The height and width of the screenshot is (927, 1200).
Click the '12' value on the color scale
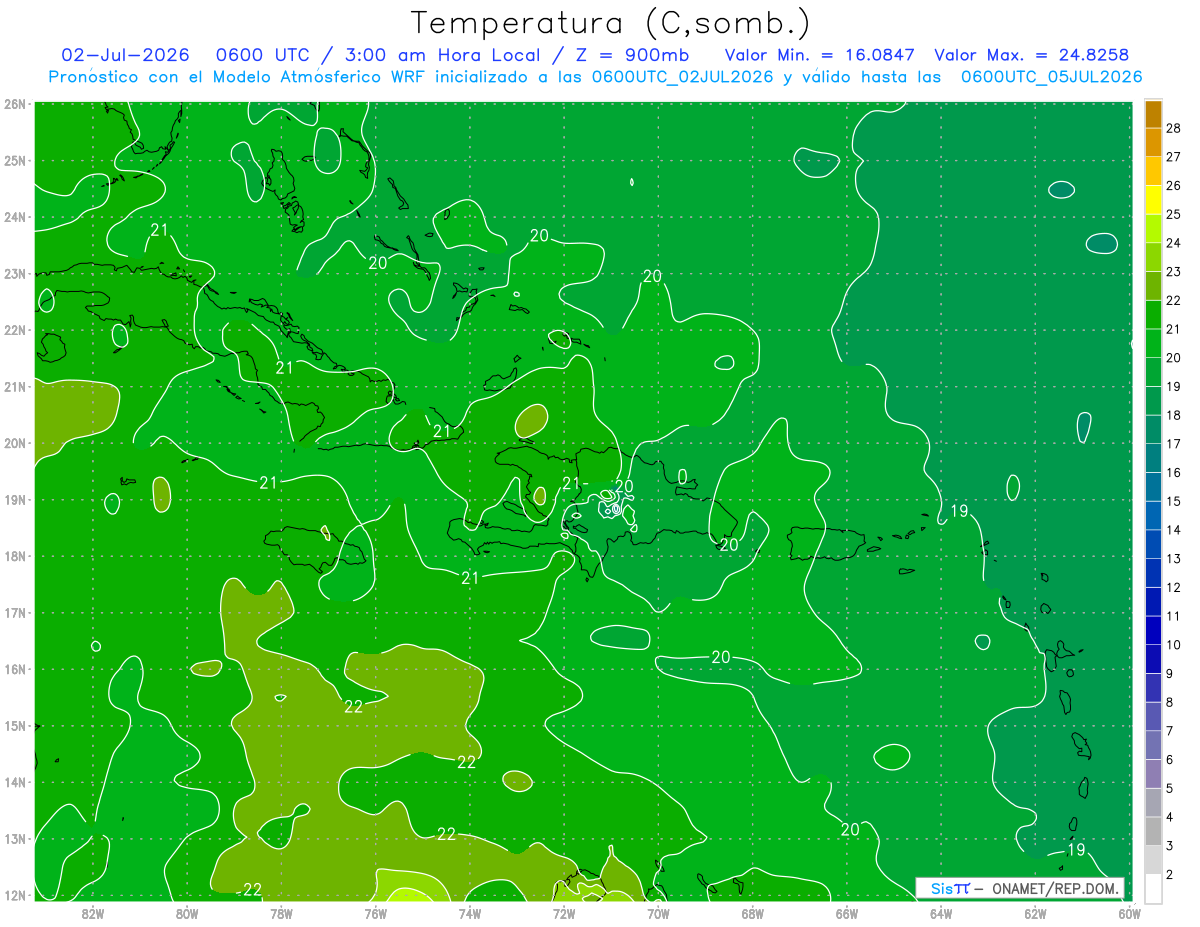[x=1174, y=588]
